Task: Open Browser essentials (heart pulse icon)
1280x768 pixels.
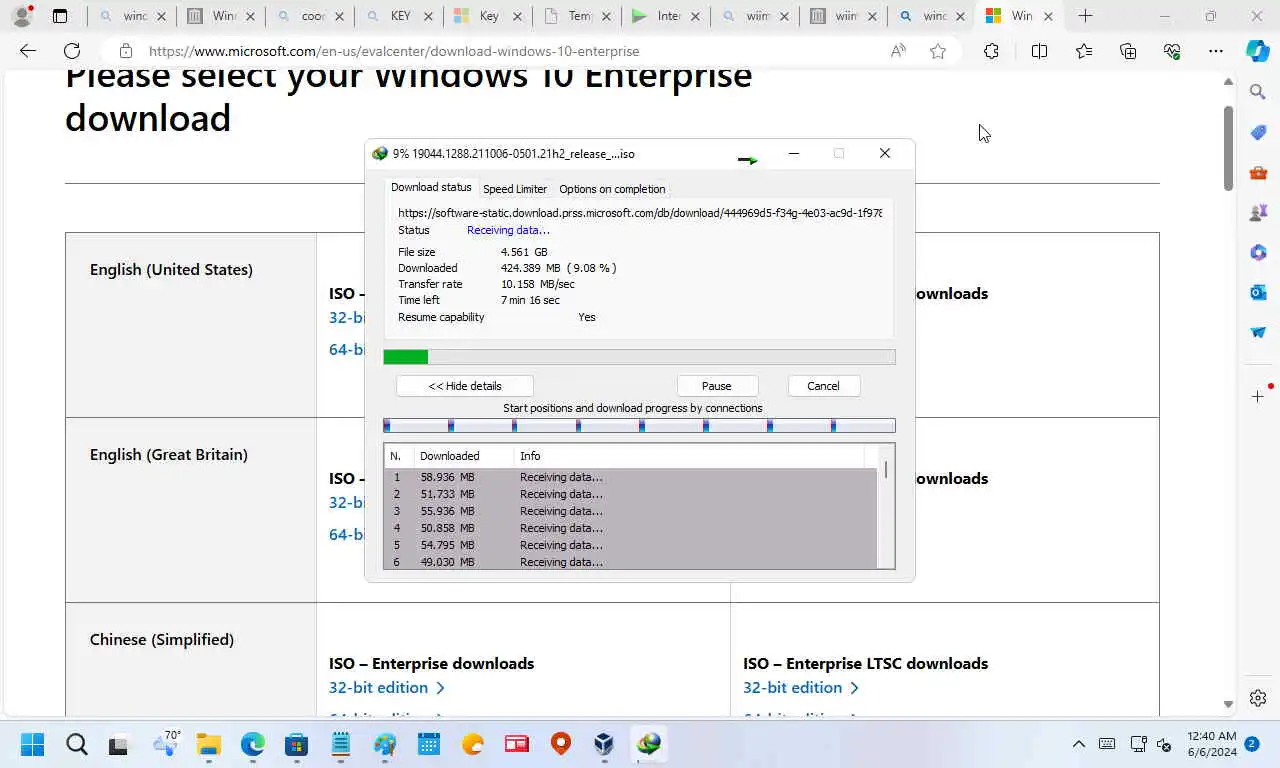Action: coord(1172,51)
